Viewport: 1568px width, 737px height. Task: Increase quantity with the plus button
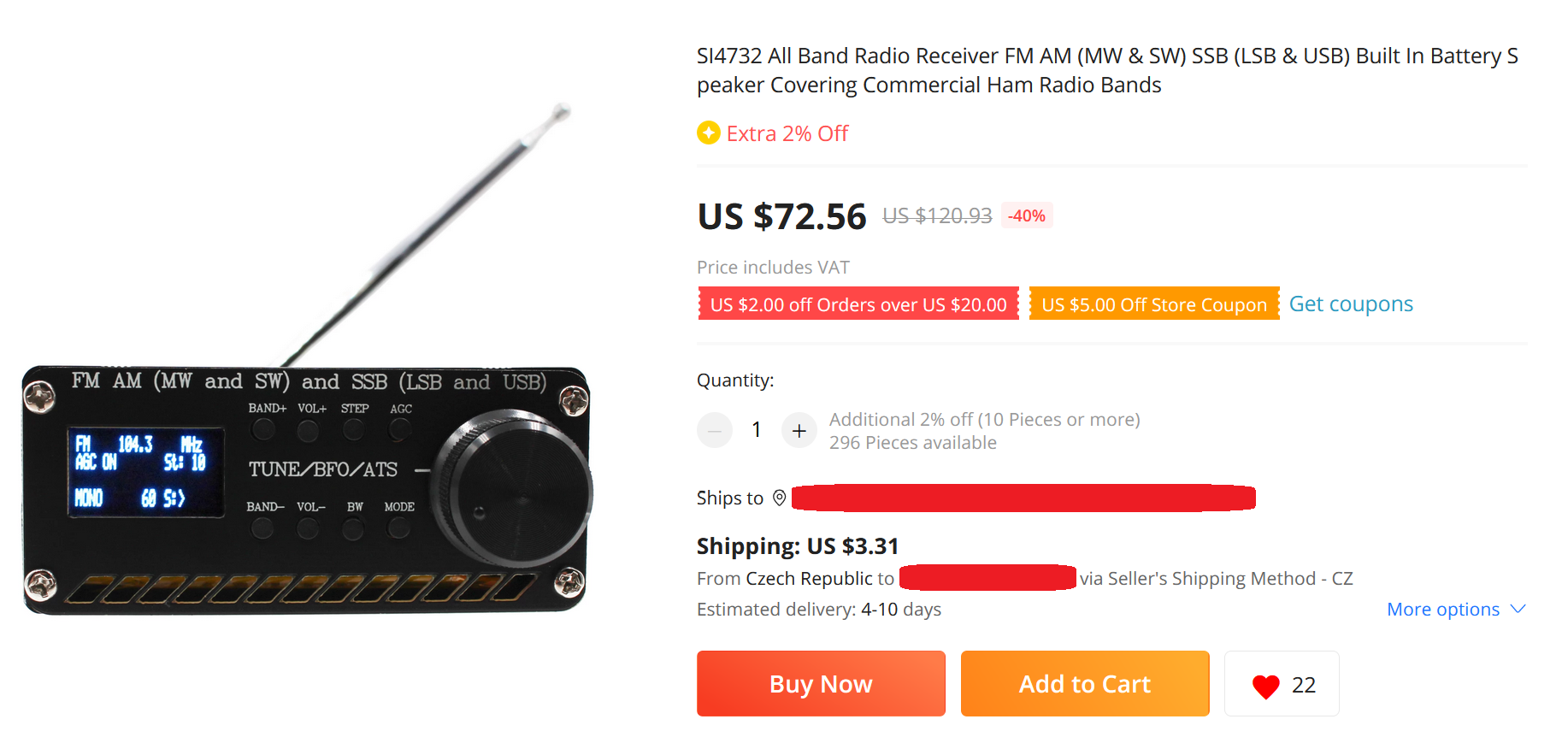799,430
